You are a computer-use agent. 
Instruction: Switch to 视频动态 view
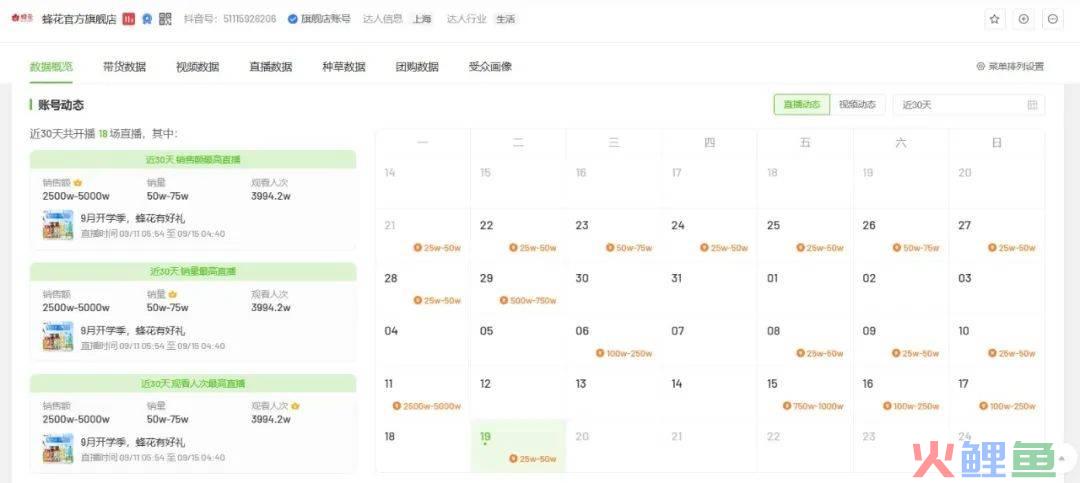(858, 105)
